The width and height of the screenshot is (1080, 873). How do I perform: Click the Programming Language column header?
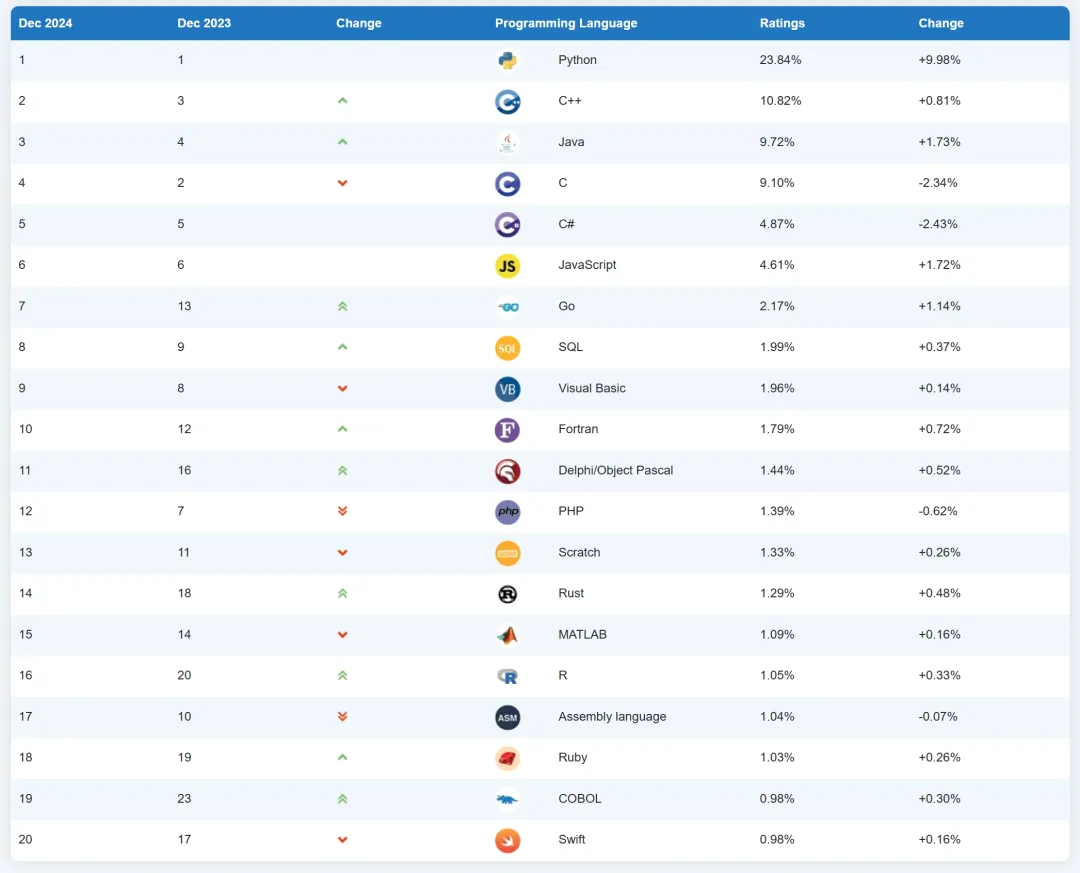coord(565,23)
